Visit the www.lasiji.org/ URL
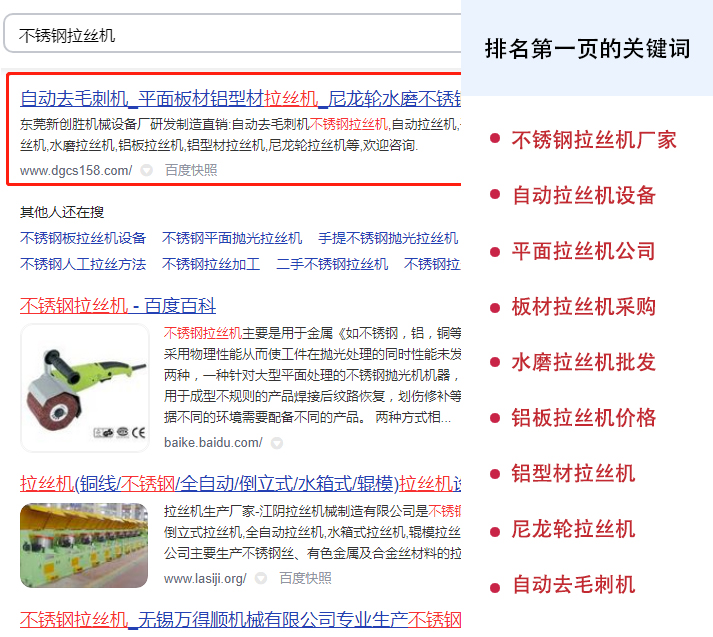The width and height of the screenshot is (713, 637). coord(205,578)
